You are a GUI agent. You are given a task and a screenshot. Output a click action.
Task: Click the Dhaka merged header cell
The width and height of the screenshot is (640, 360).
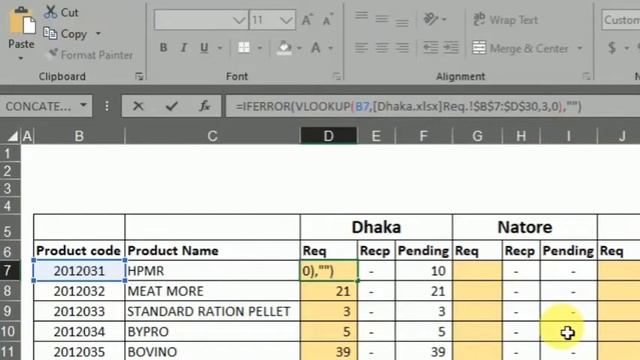tap(376, 227)
